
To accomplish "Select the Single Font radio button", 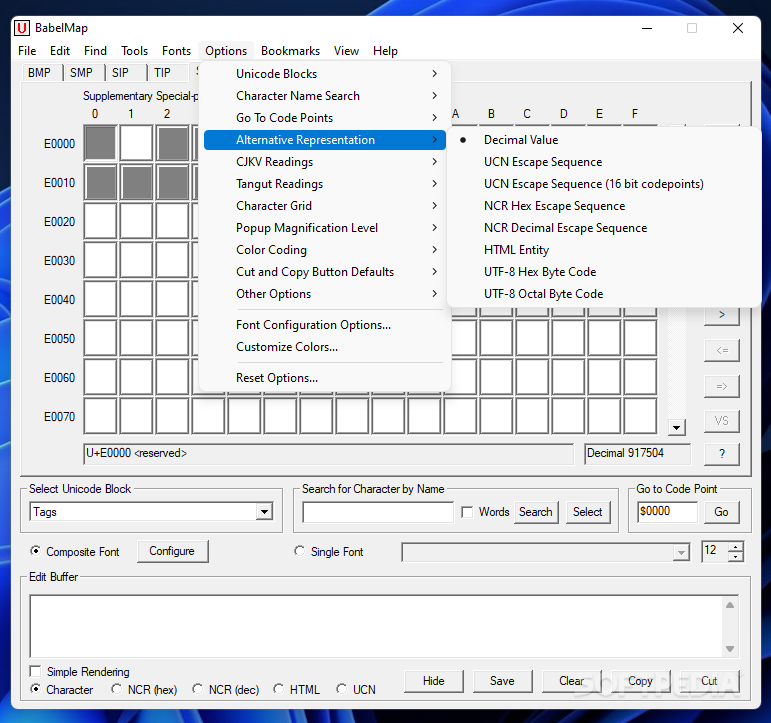I will 299,551.
